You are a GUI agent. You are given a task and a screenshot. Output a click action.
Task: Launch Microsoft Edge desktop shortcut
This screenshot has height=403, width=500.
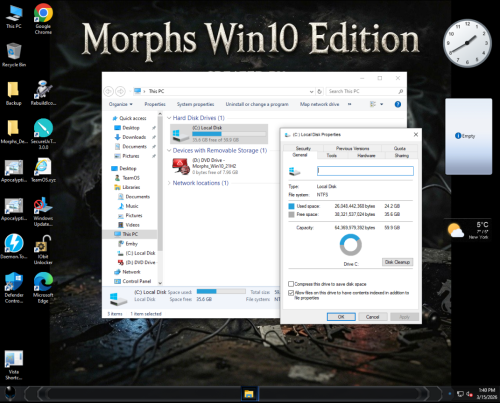[43, 288]
